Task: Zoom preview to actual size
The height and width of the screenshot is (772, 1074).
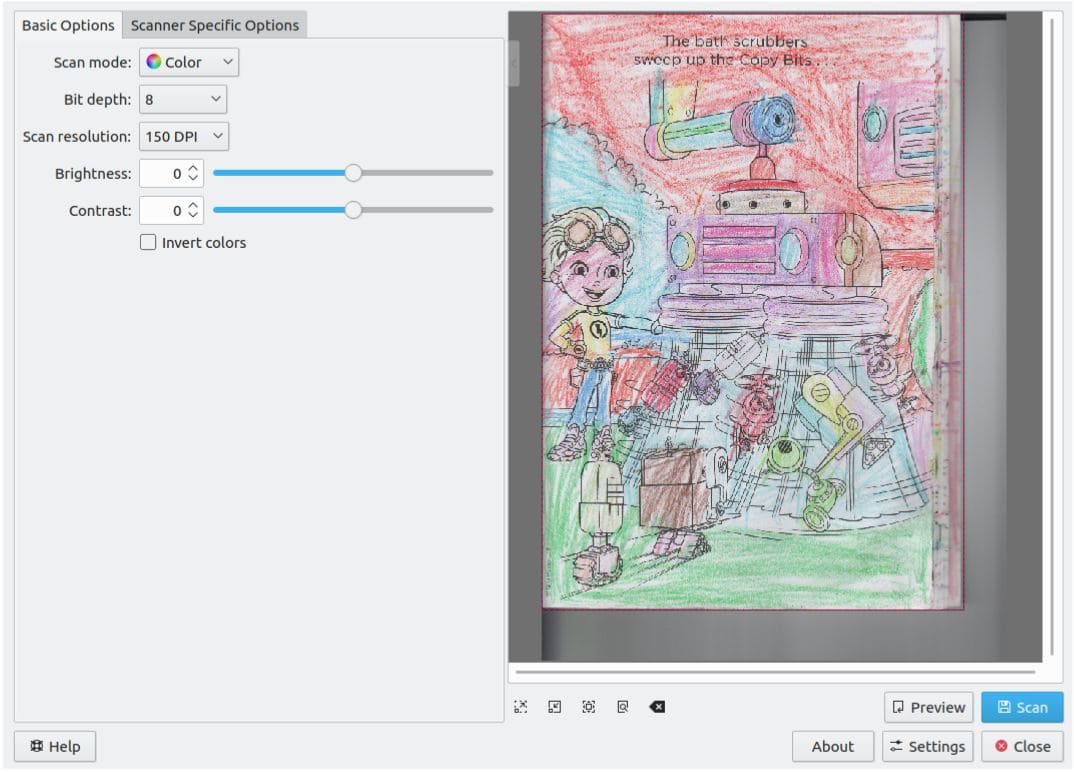Action: [554, 706]
